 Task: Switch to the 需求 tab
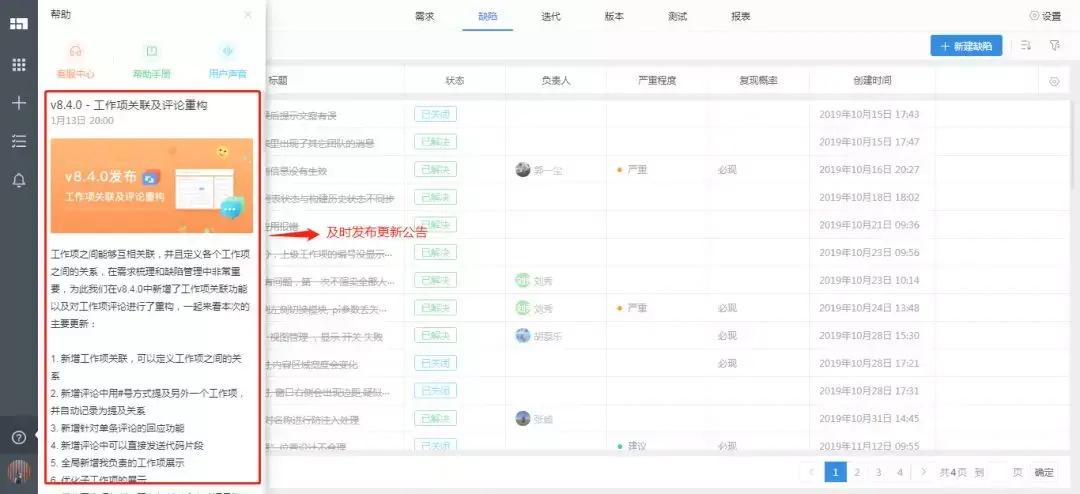425,17
